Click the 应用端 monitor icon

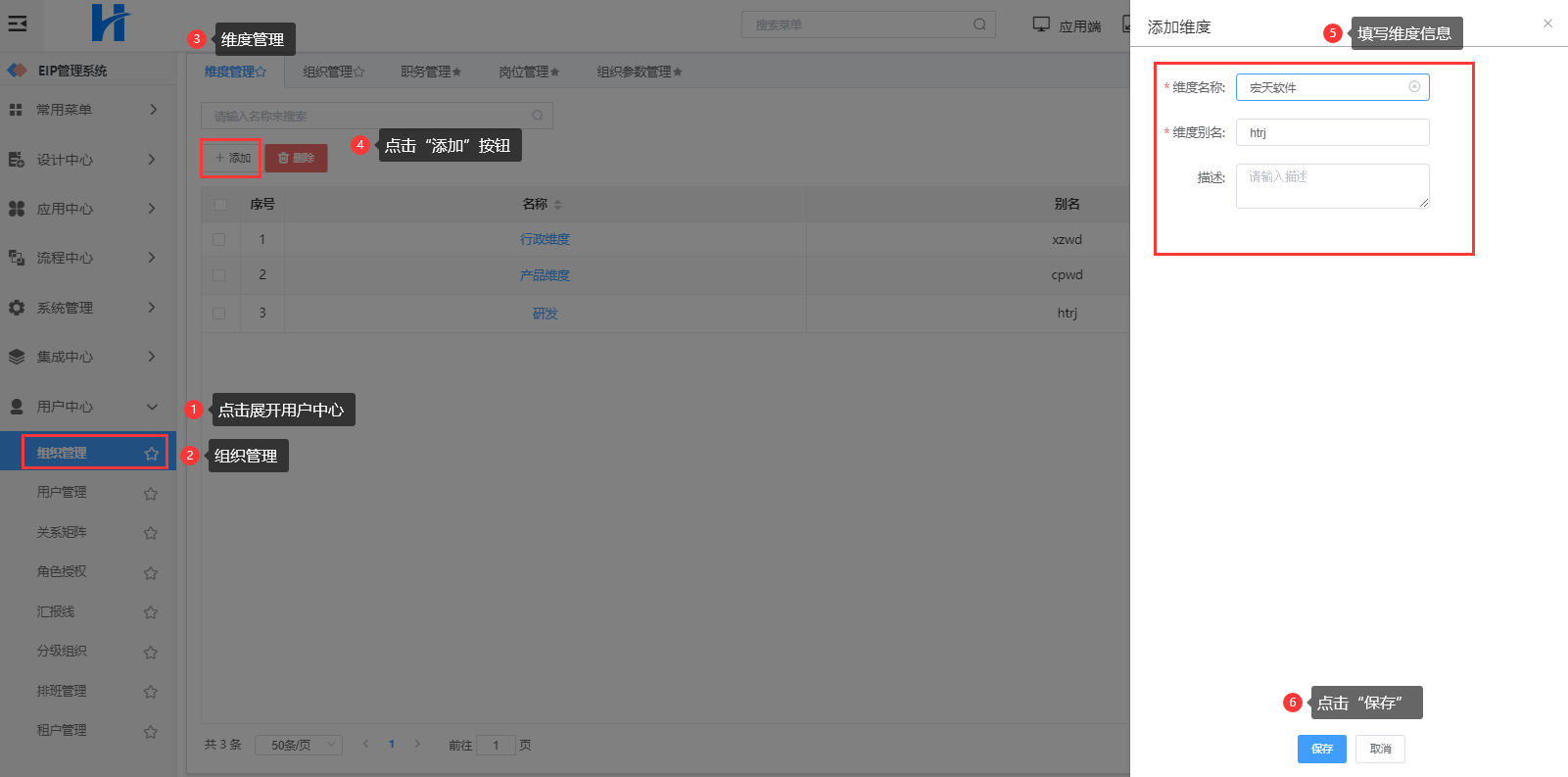1041,24
